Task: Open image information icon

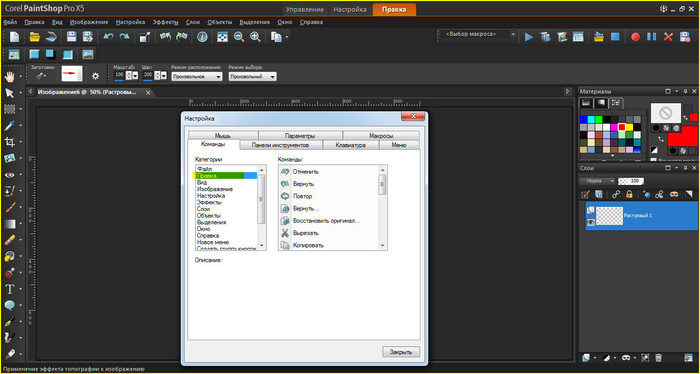Action: point(202,37)
